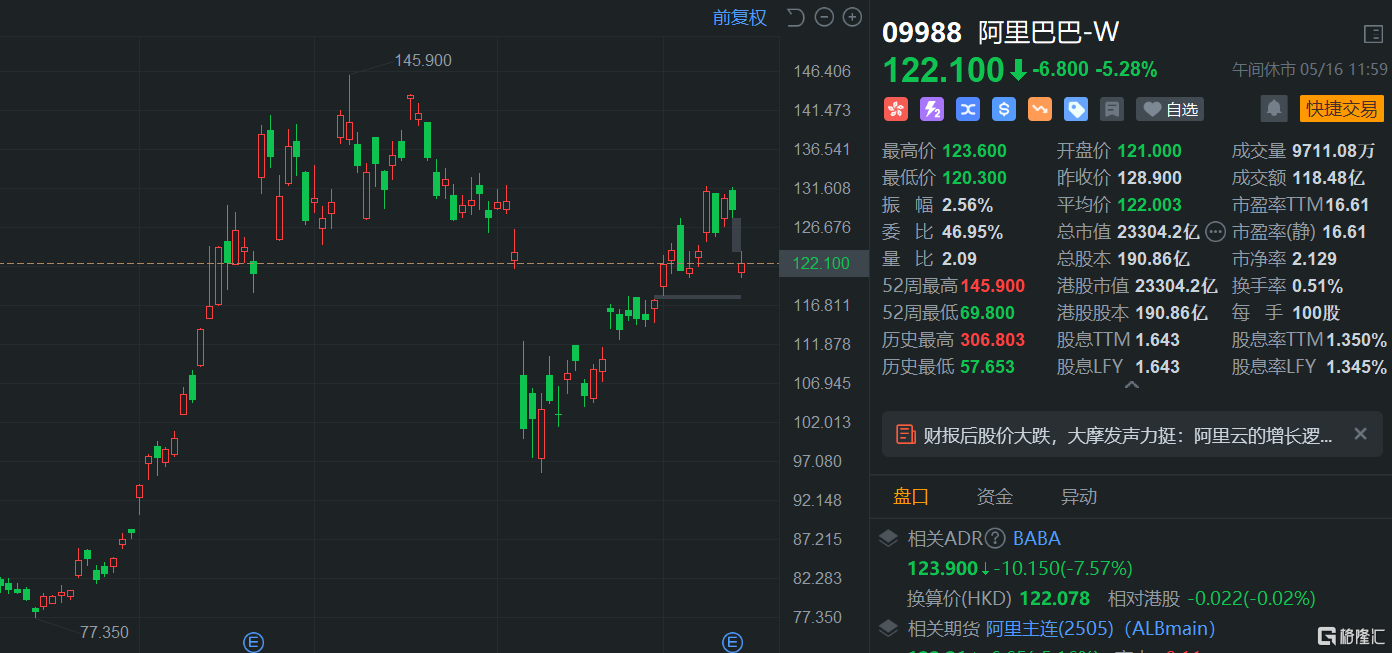
Task: Click the 成交额 value 118.48亿
Action: pyautogui.click(x=1328, y=178)
